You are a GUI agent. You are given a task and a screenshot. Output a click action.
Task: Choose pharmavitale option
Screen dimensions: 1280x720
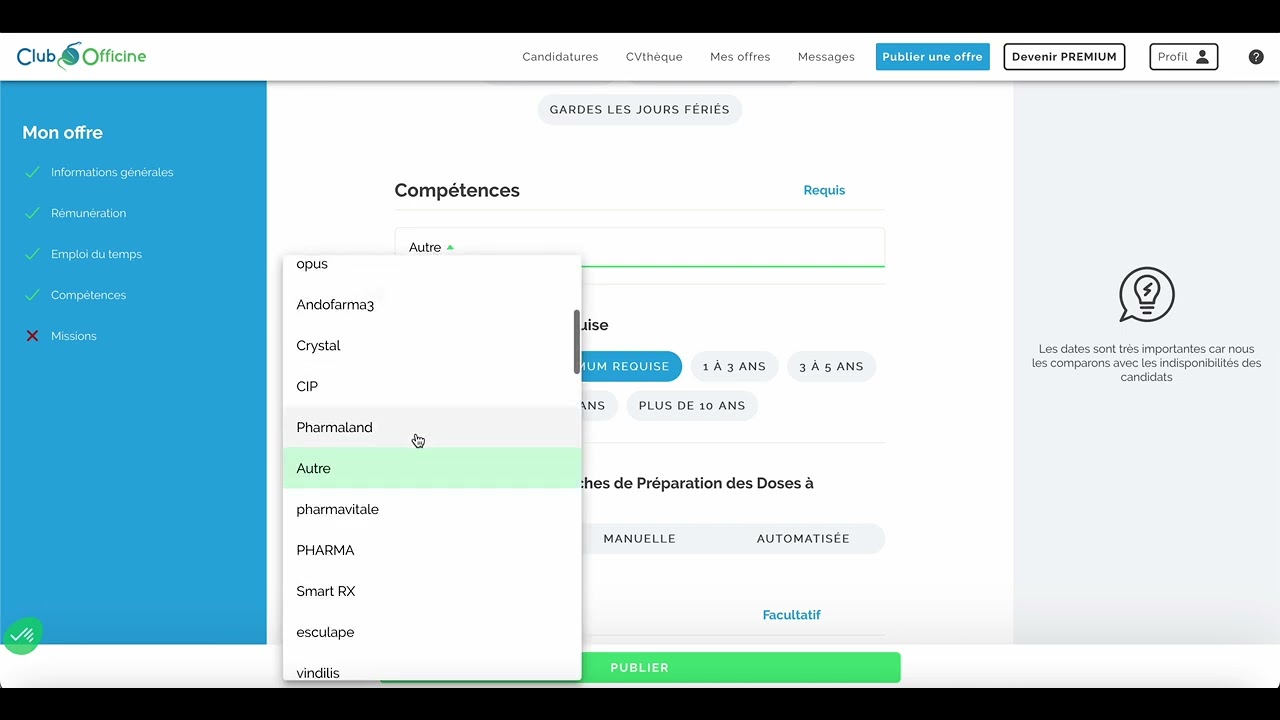pos(432,510)
